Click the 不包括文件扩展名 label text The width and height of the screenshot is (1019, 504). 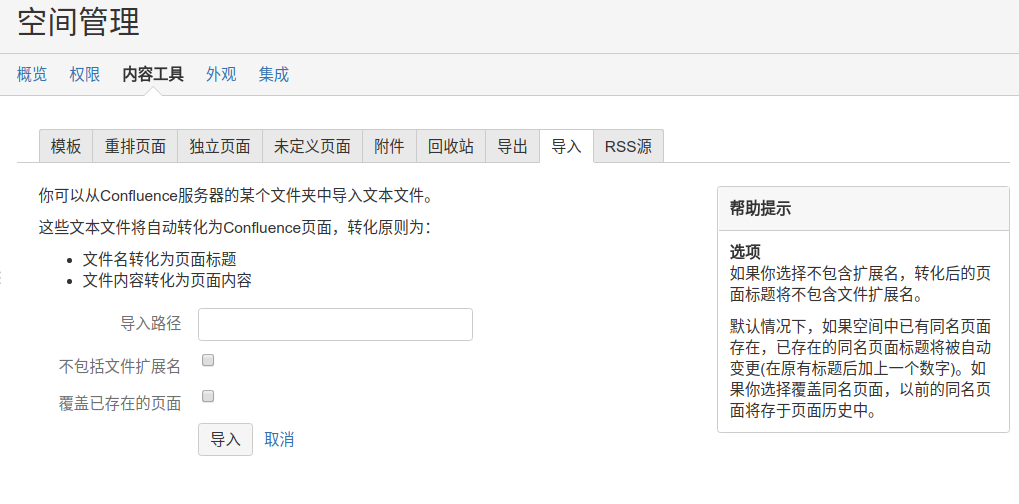[120, 367]
